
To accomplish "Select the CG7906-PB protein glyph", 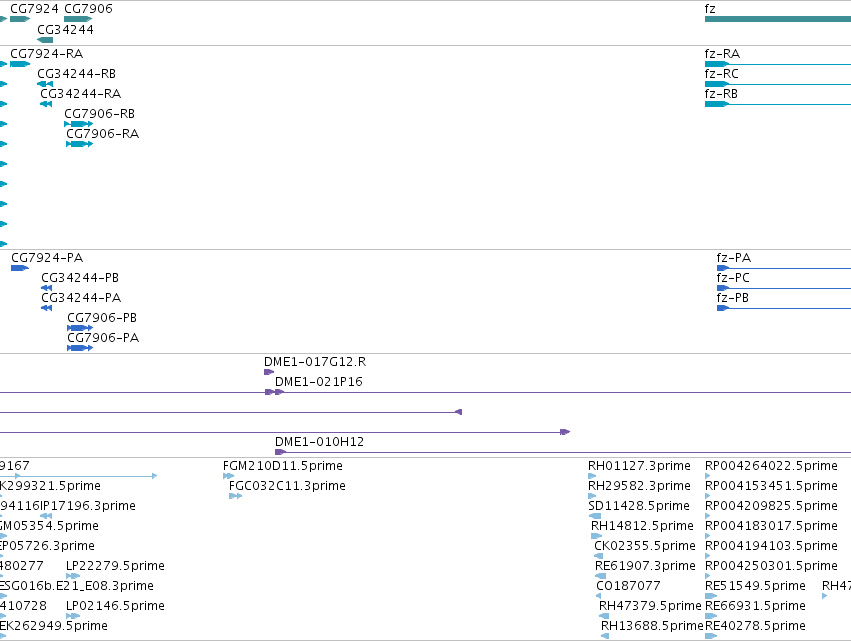I will 80,328.
